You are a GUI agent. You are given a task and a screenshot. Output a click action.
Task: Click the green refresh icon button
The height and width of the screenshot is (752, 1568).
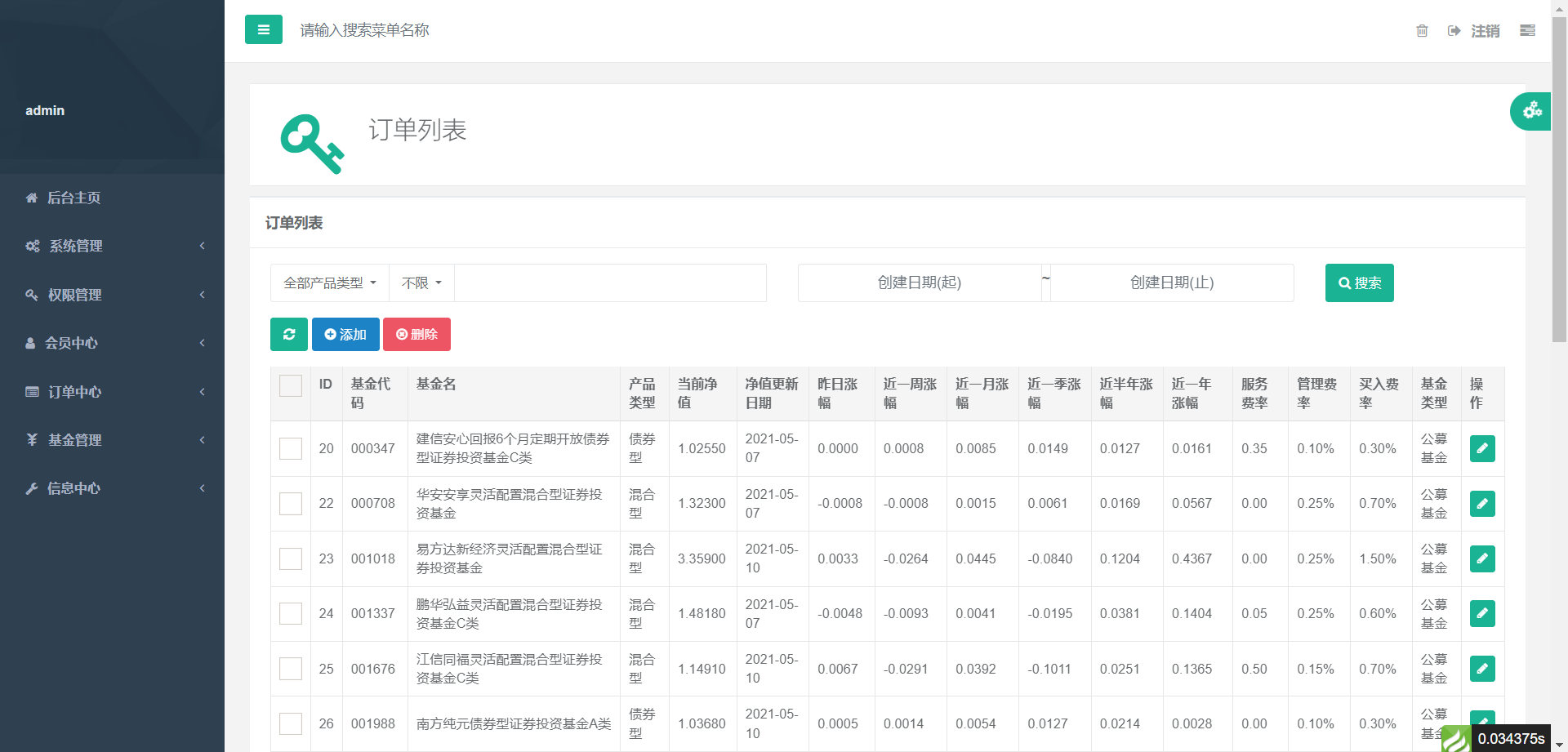point(289,335)
